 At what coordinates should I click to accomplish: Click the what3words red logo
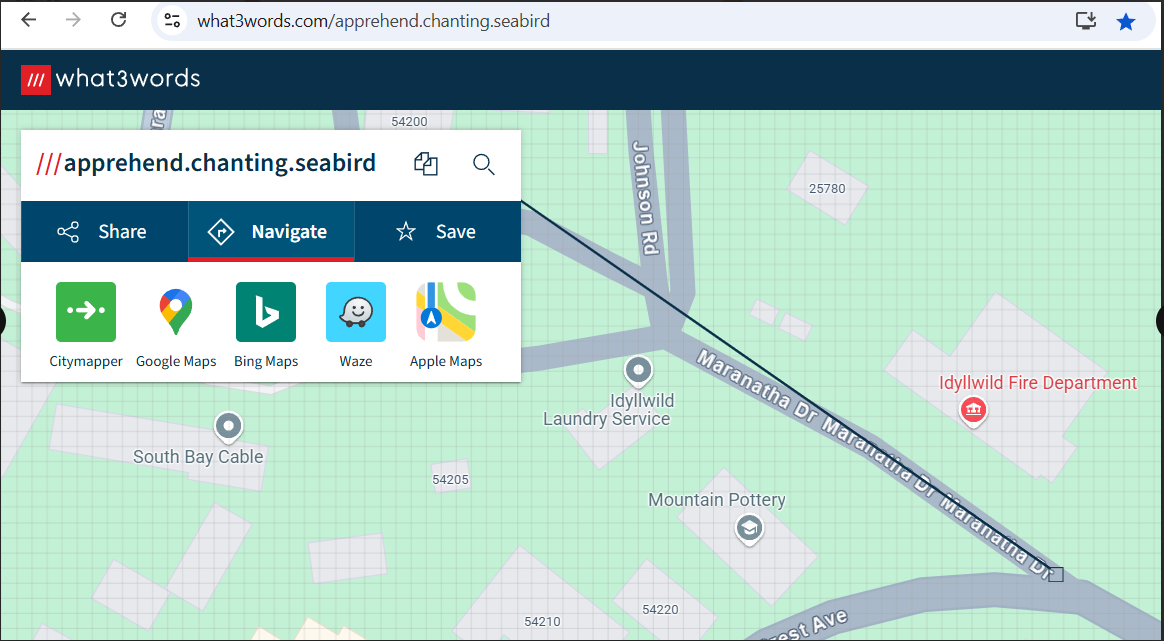36,80
